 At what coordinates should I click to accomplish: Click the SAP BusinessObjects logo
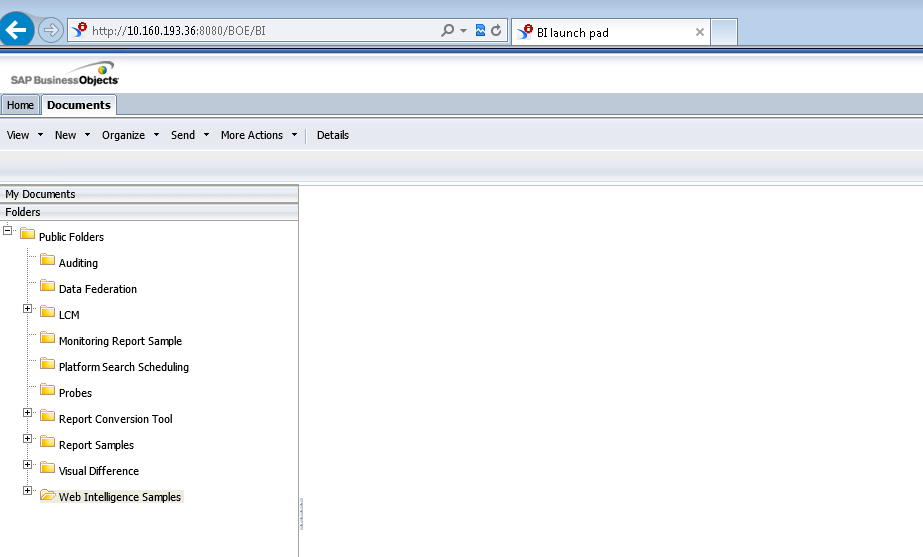65,74
